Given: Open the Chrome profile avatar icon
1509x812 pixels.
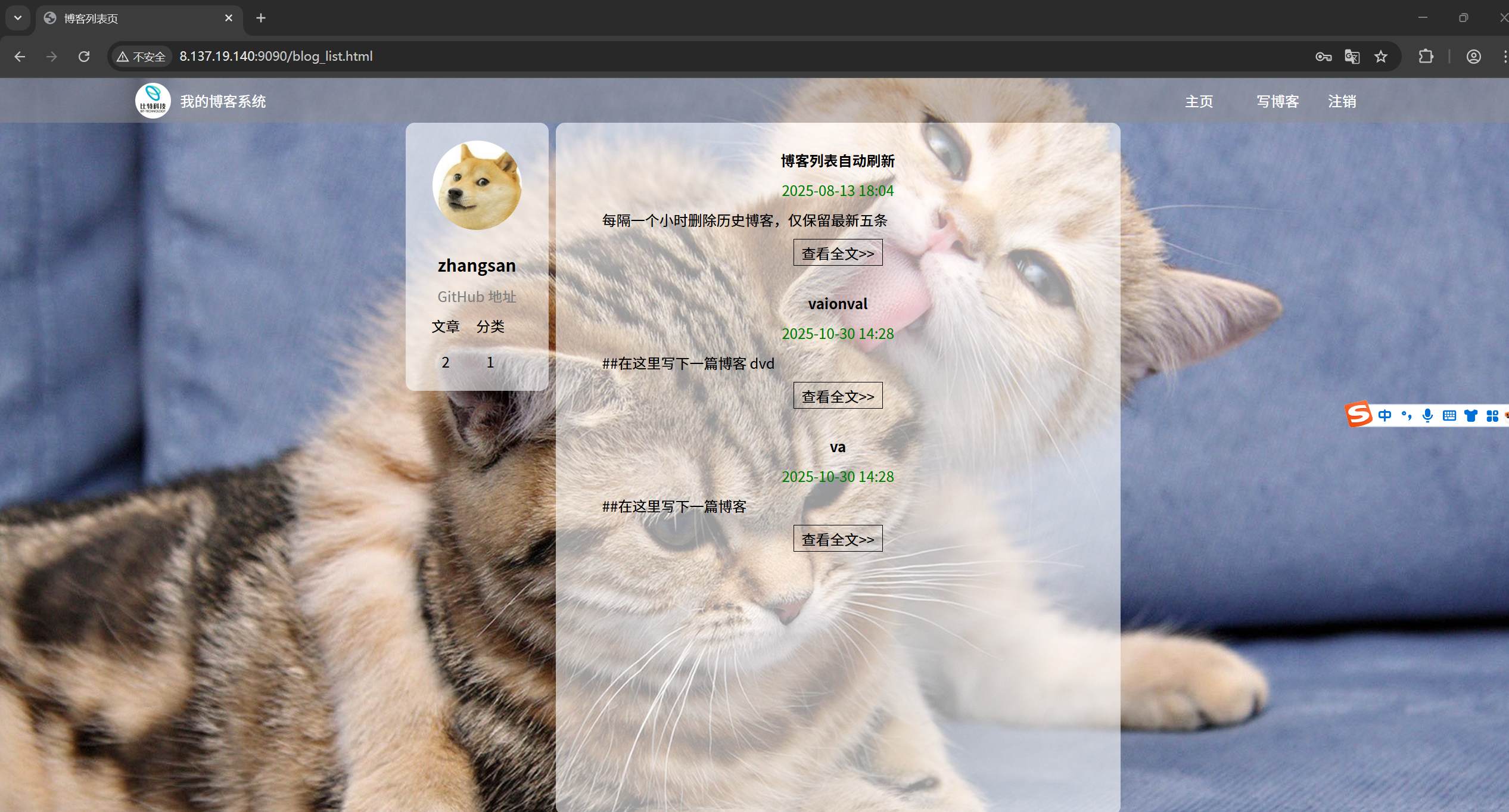Looking at the screenshot, I should pyautogui.click(x=1473, y=57).
